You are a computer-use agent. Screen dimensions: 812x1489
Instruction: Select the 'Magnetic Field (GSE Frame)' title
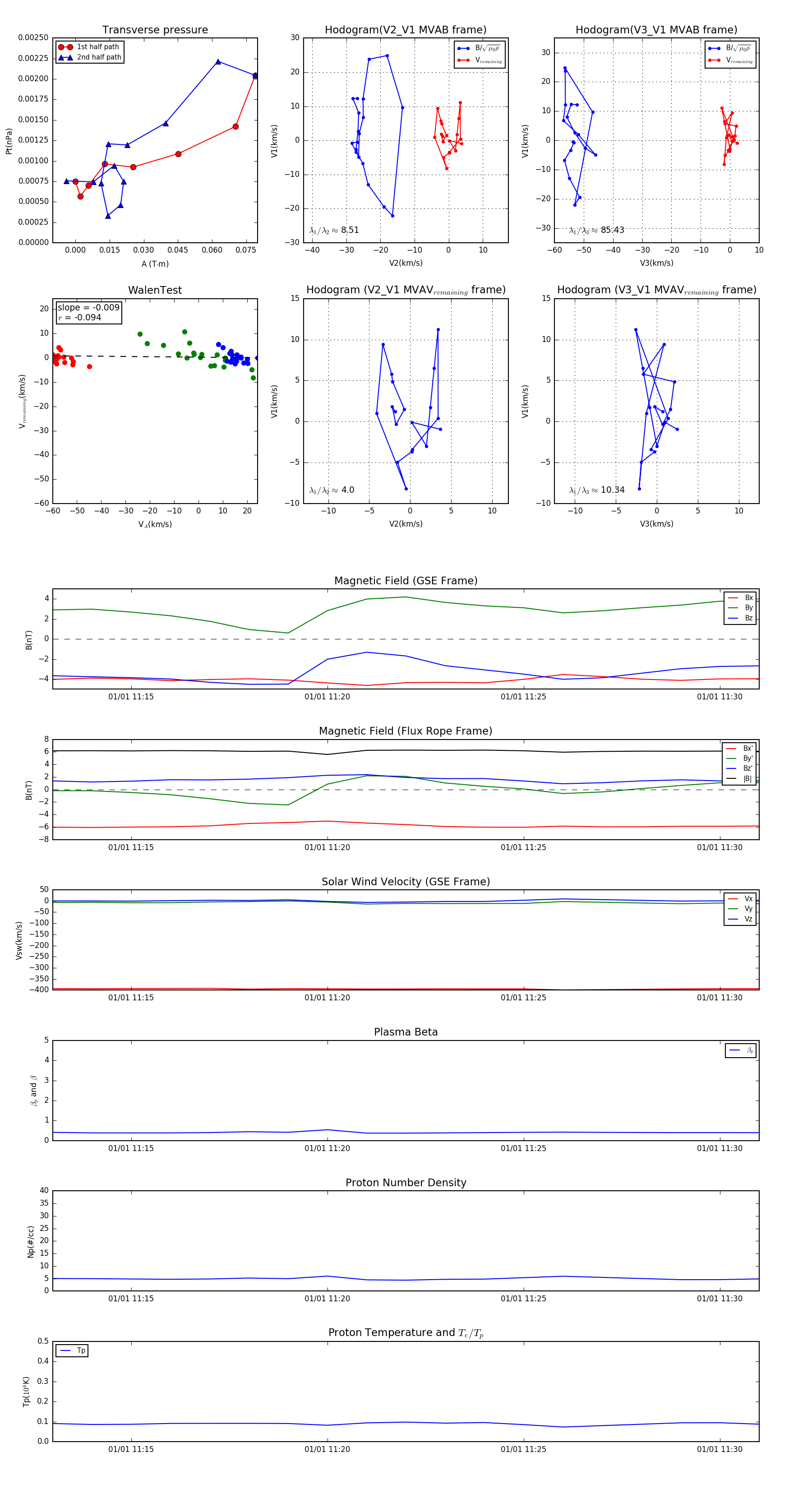(x=406, y=581)
